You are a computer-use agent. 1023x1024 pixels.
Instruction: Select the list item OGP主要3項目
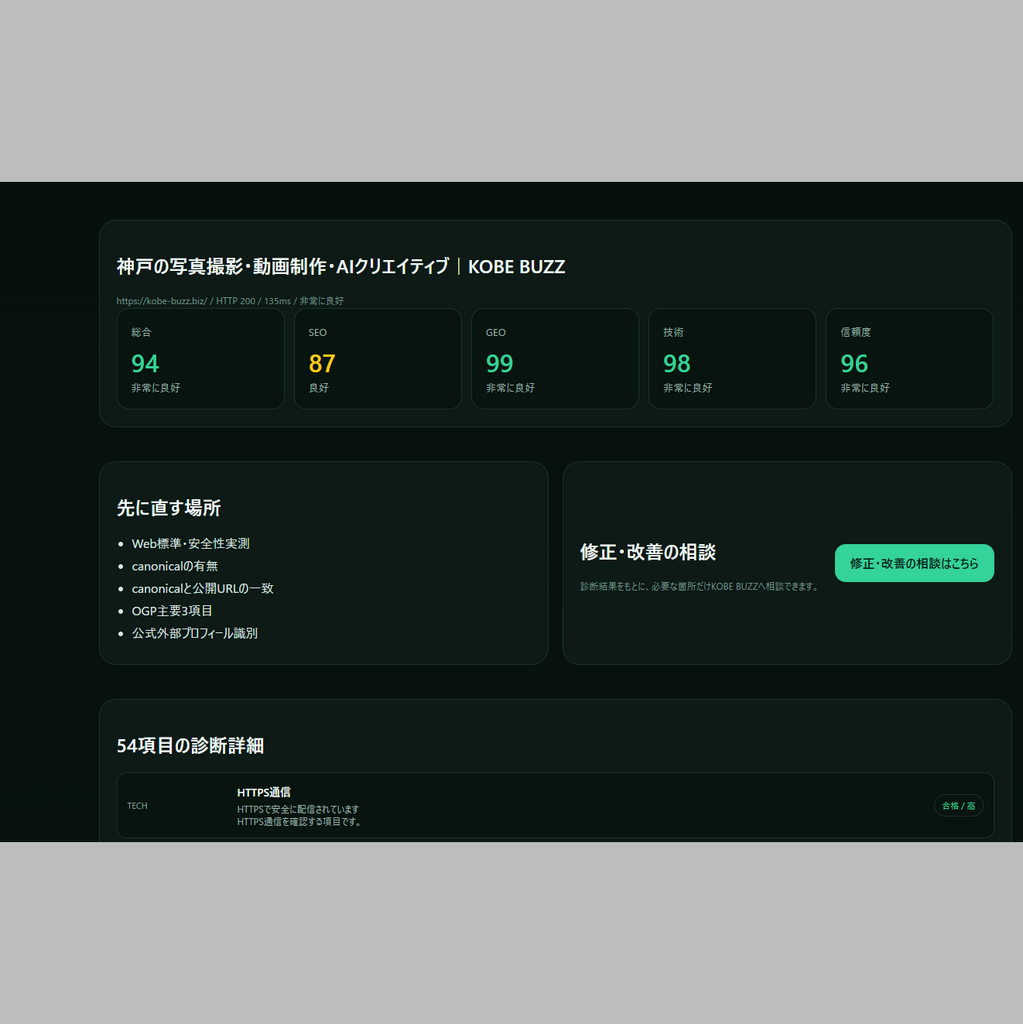pos(172,611)
